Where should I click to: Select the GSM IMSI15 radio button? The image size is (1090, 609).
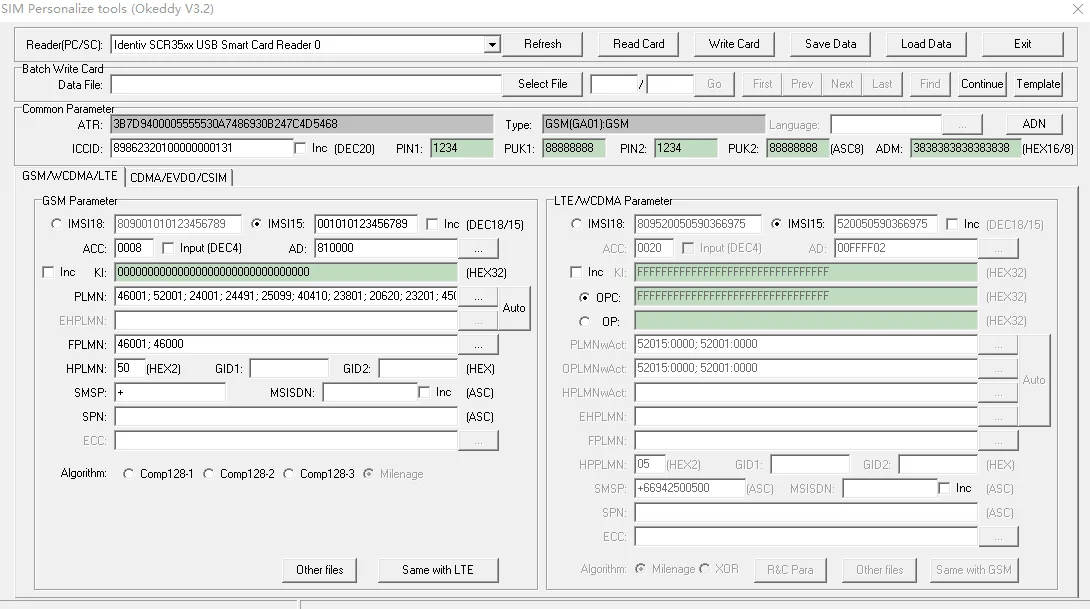click(257, 224)
